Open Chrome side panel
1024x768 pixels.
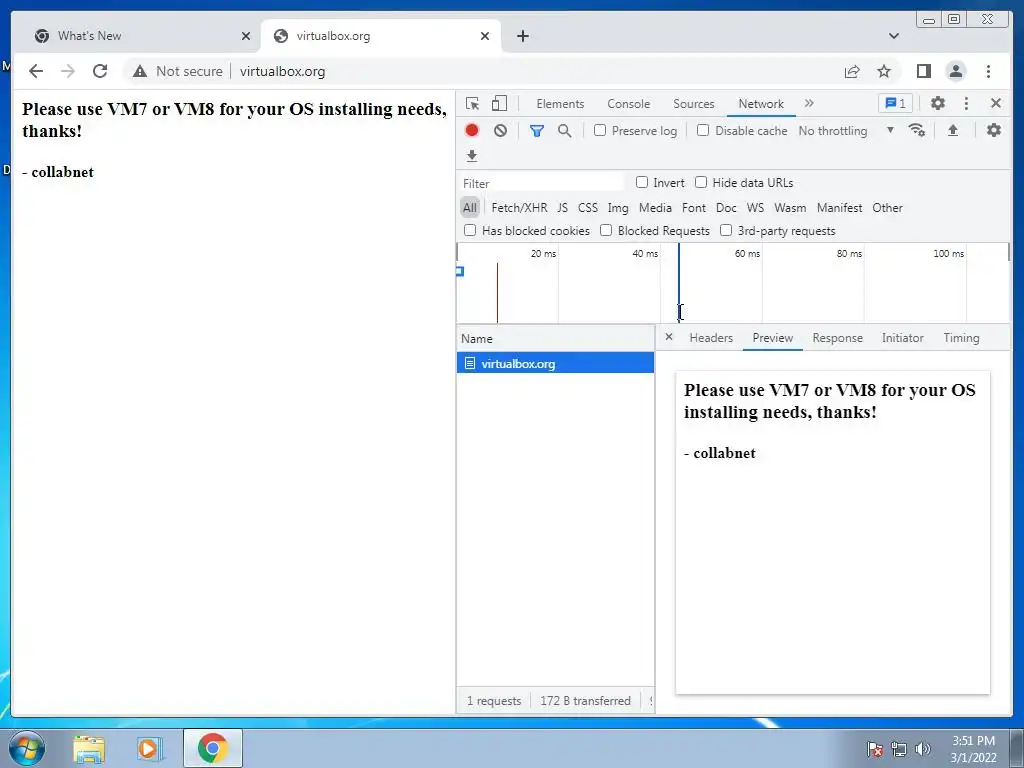[x=923, y=71]
